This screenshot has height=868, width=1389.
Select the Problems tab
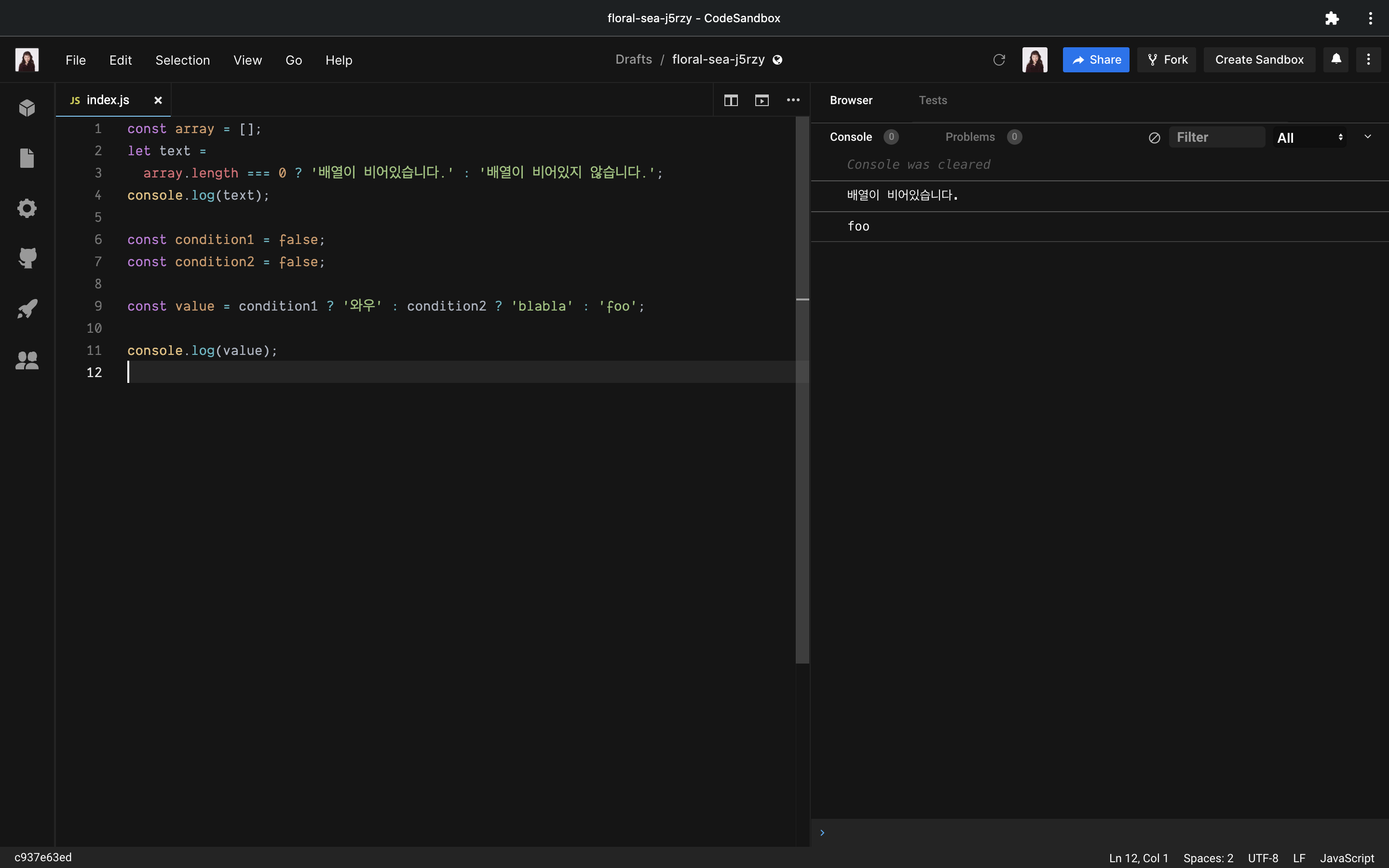[970, 137]
